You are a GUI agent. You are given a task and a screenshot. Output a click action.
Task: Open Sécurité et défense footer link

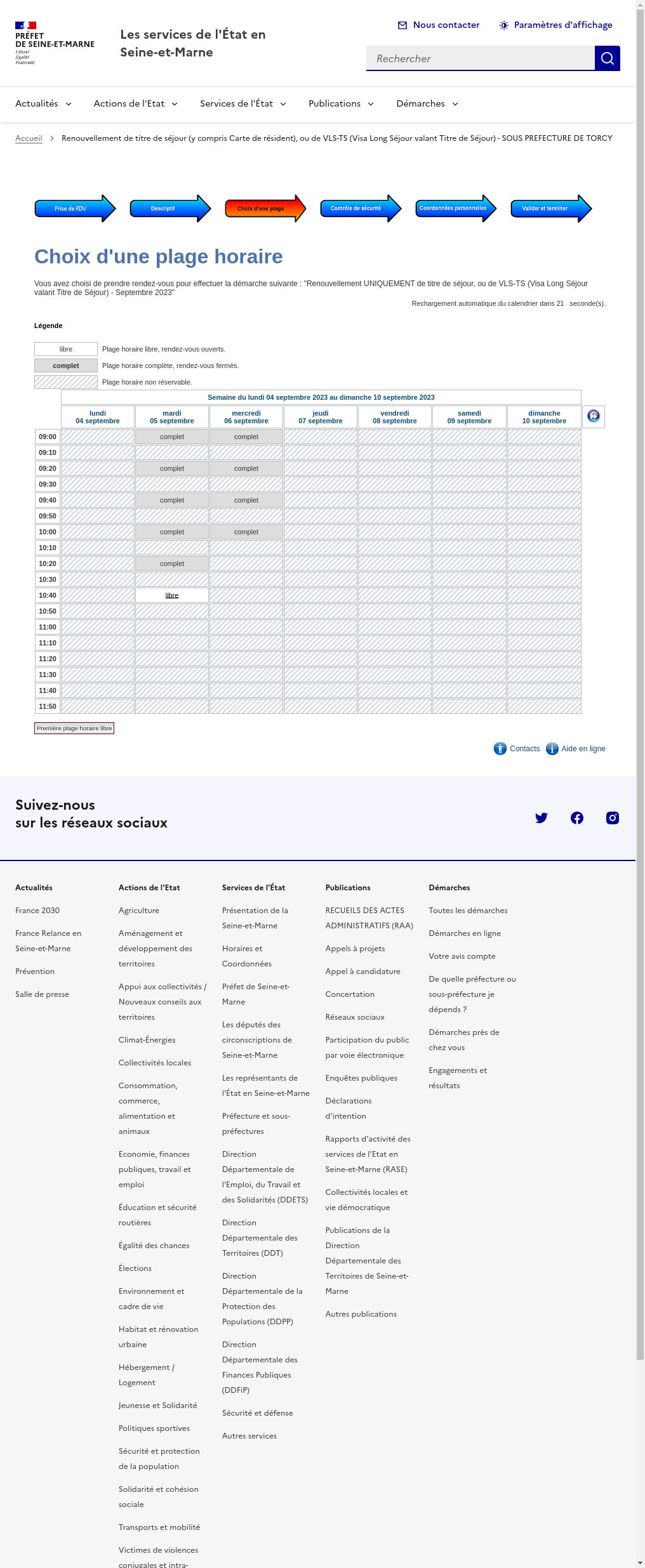[x=258, y=1413]
